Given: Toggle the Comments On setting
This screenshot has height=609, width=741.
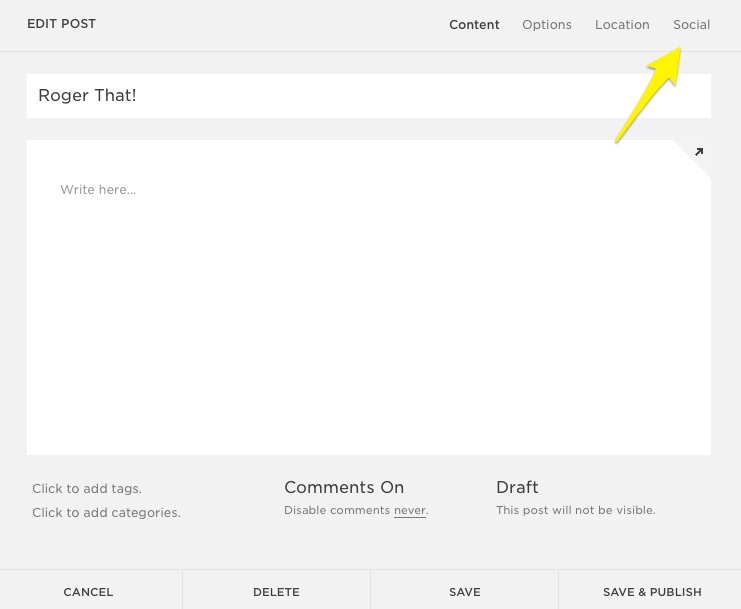Looking at the screenshot, I should (x=344, y=488).
